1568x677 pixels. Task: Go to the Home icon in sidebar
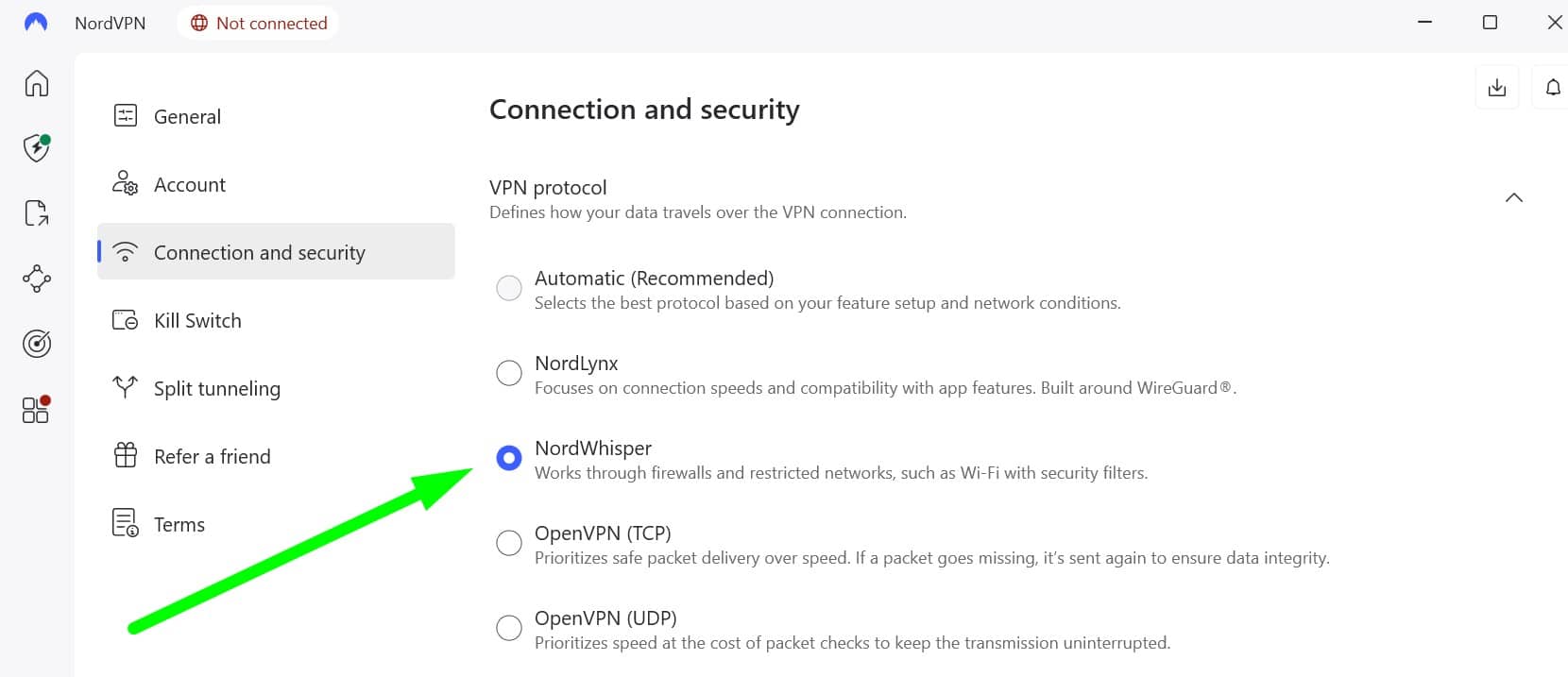click(36, 83)
